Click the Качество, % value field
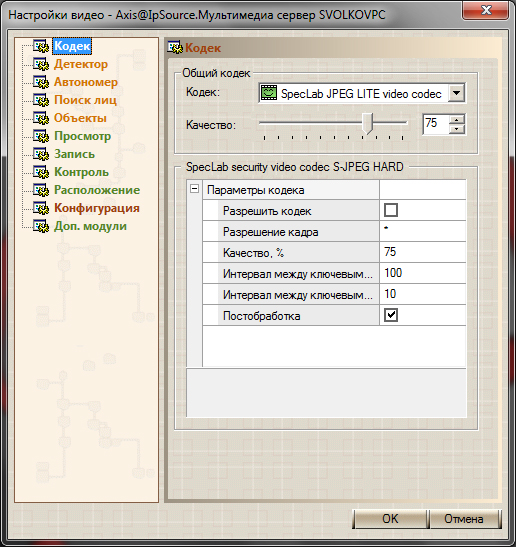 pyautogui.click(x=422, y=252)
